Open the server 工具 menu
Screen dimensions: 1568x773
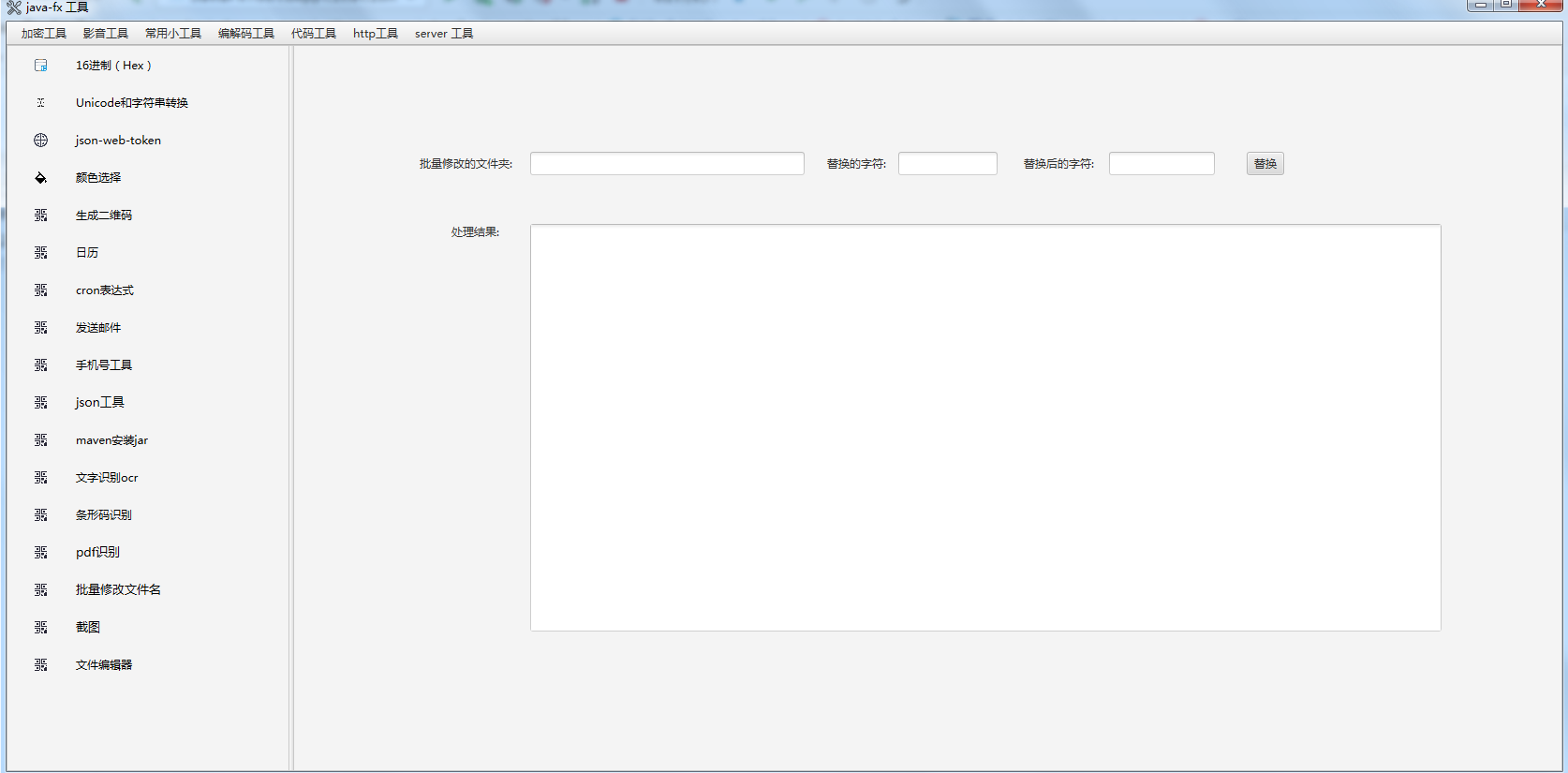[x=444, y=34]
